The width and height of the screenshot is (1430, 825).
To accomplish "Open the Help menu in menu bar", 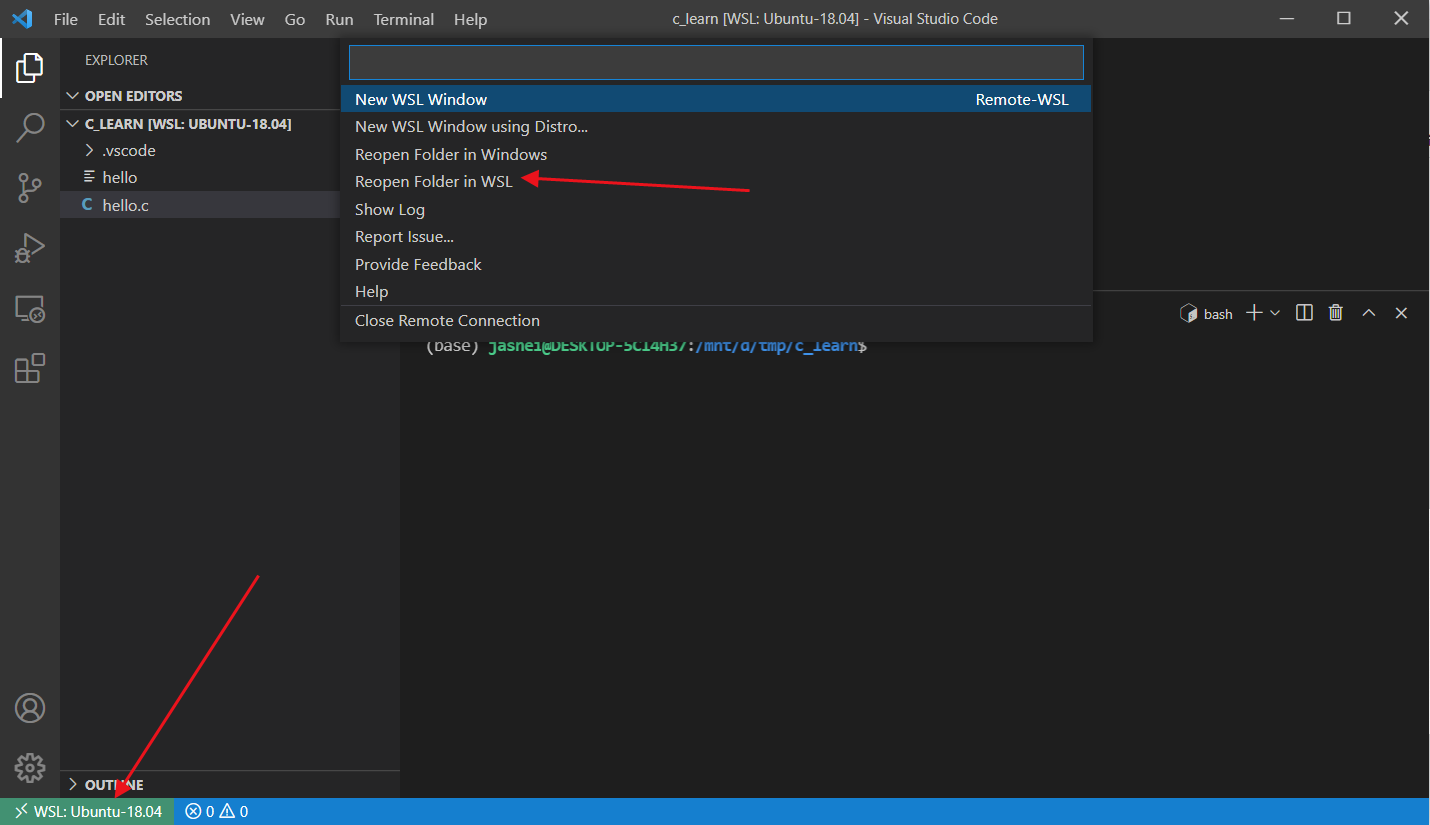I will tap(470, 19).
